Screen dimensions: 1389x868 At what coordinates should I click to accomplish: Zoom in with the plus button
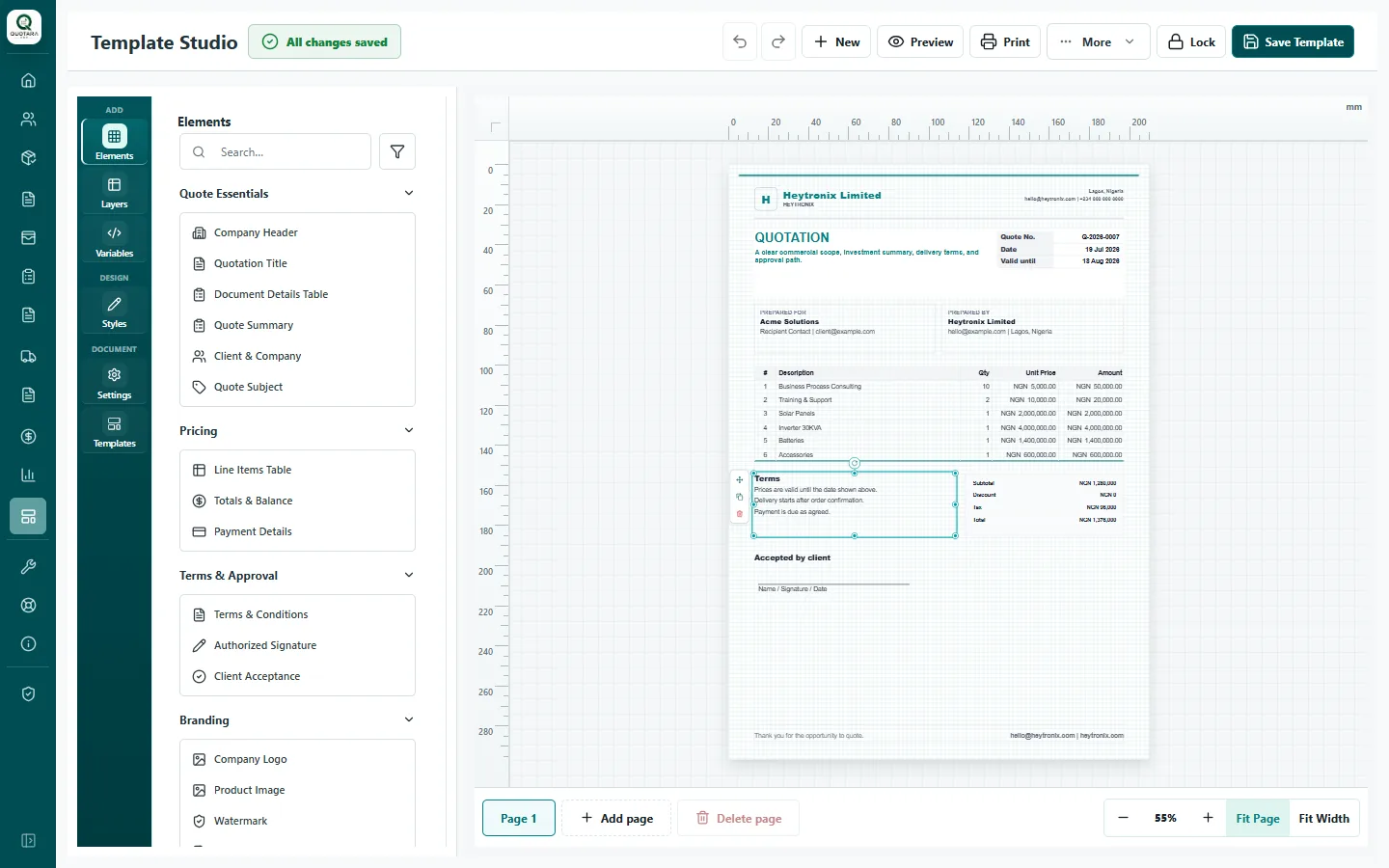point(1208,818)
